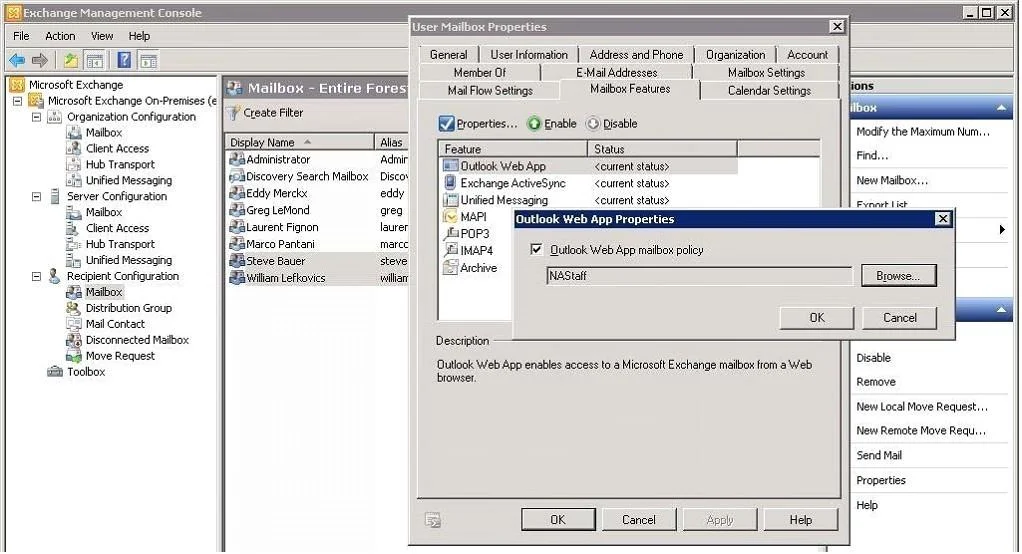Collapse the upper Actions pane section arrow
Screen dimensions: 1022x554
[1001, 108]
